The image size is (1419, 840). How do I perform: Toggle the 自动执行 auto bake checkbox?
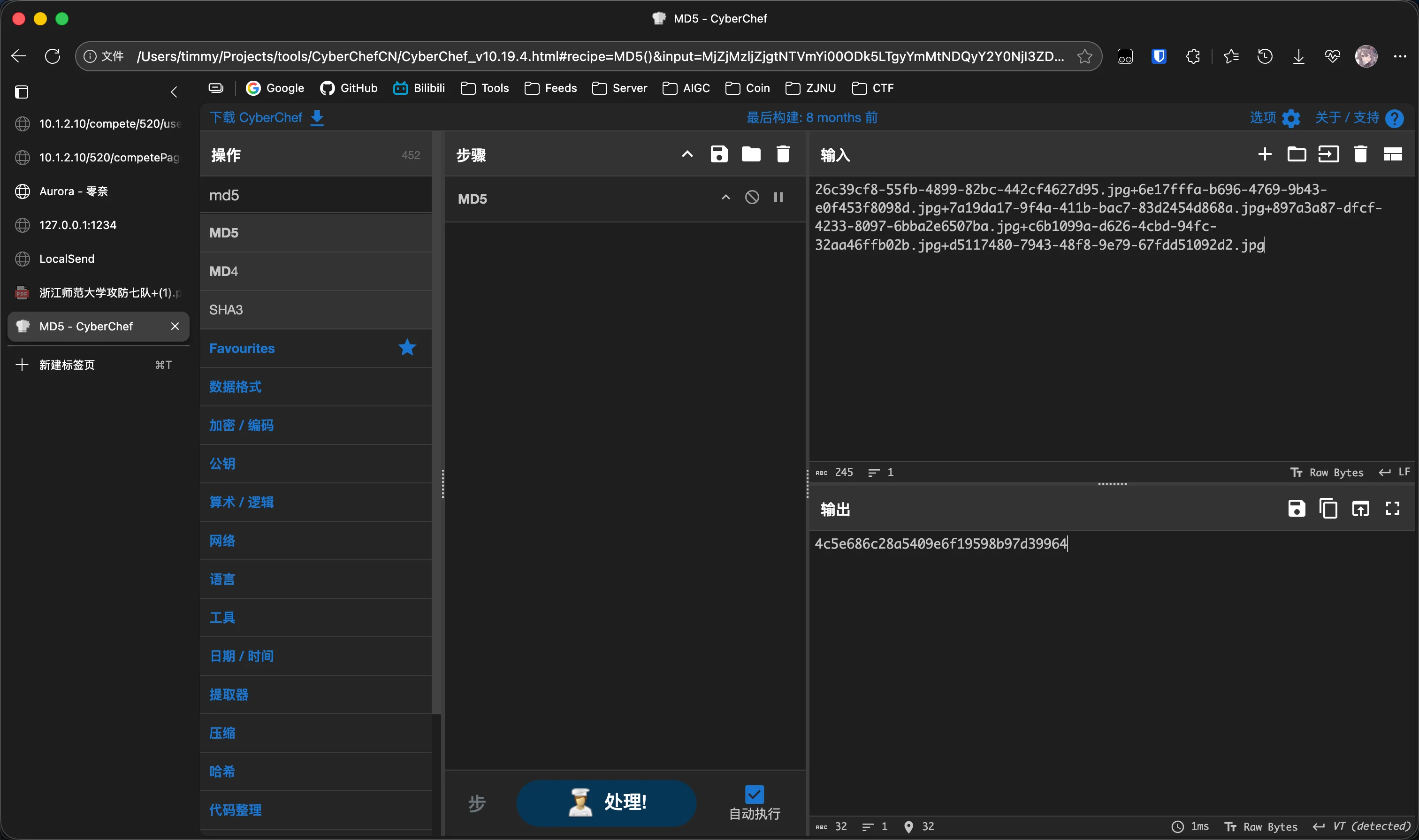(754, 794)
